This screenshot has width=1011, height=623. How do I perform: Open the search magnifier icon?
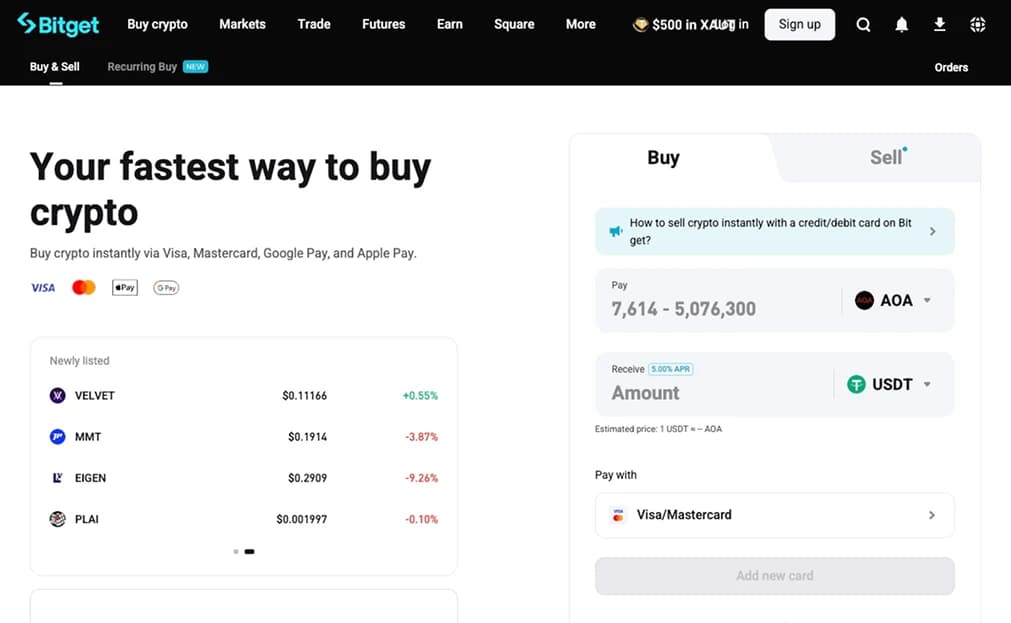tap(863, 25)
